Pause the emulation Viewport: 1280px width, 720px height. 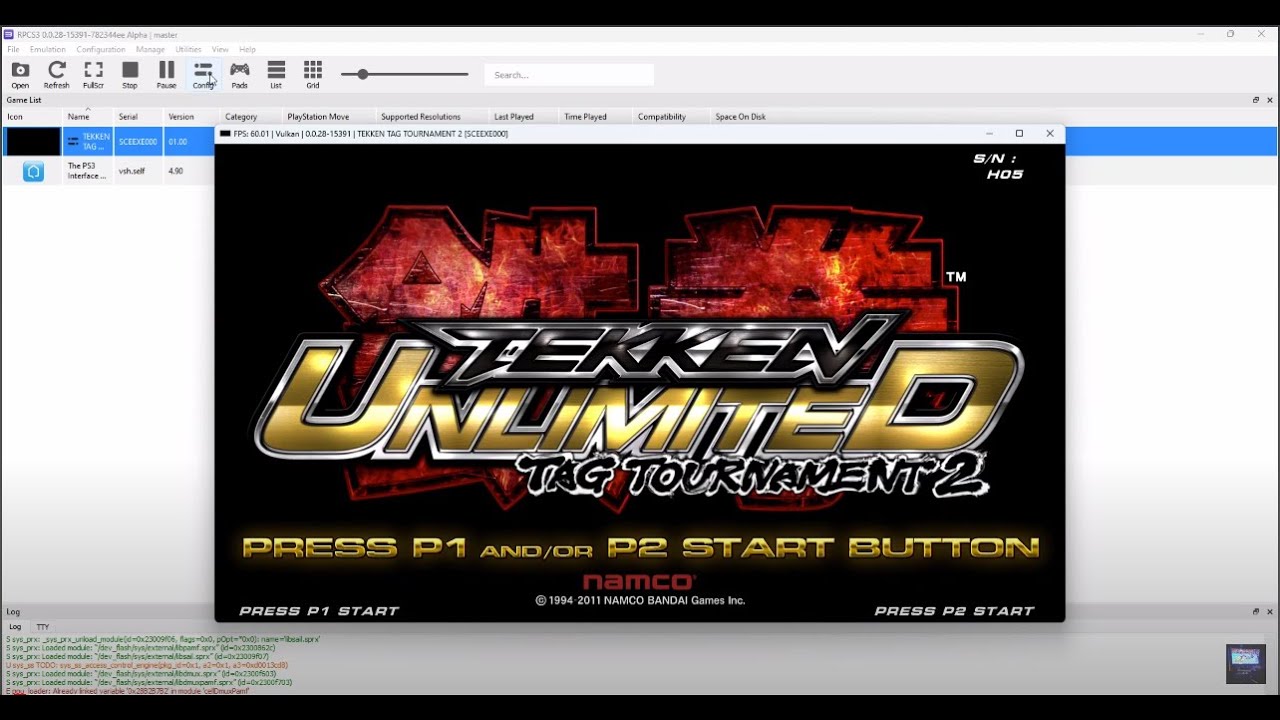[166, 74]
